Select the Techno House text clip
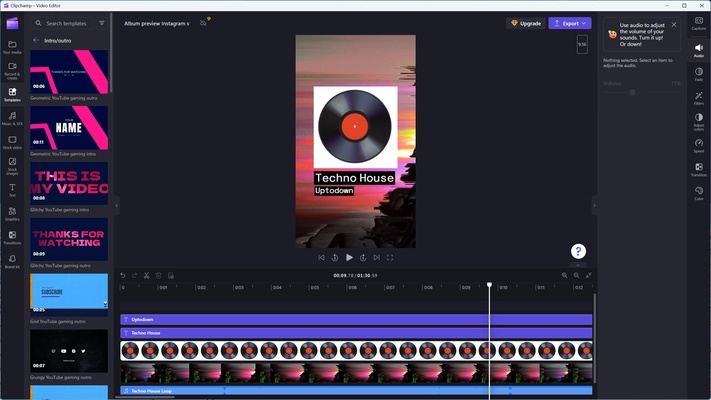This screenshot has width=711, height=400. click(x=356, y=333)
